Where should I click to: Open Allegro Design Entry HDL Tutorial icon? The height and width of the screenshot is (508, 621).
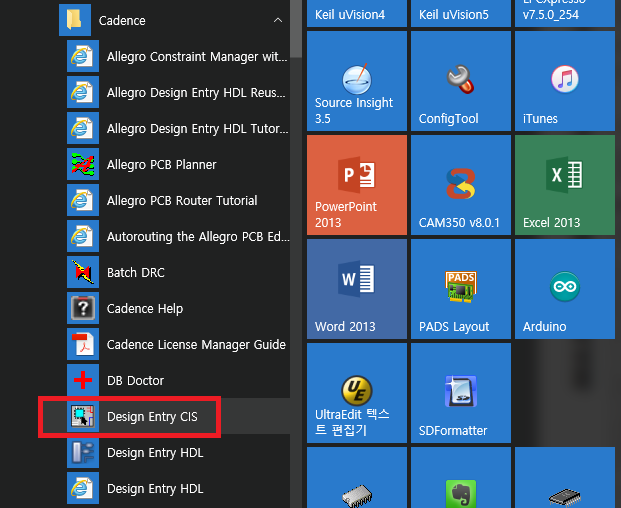83,128
